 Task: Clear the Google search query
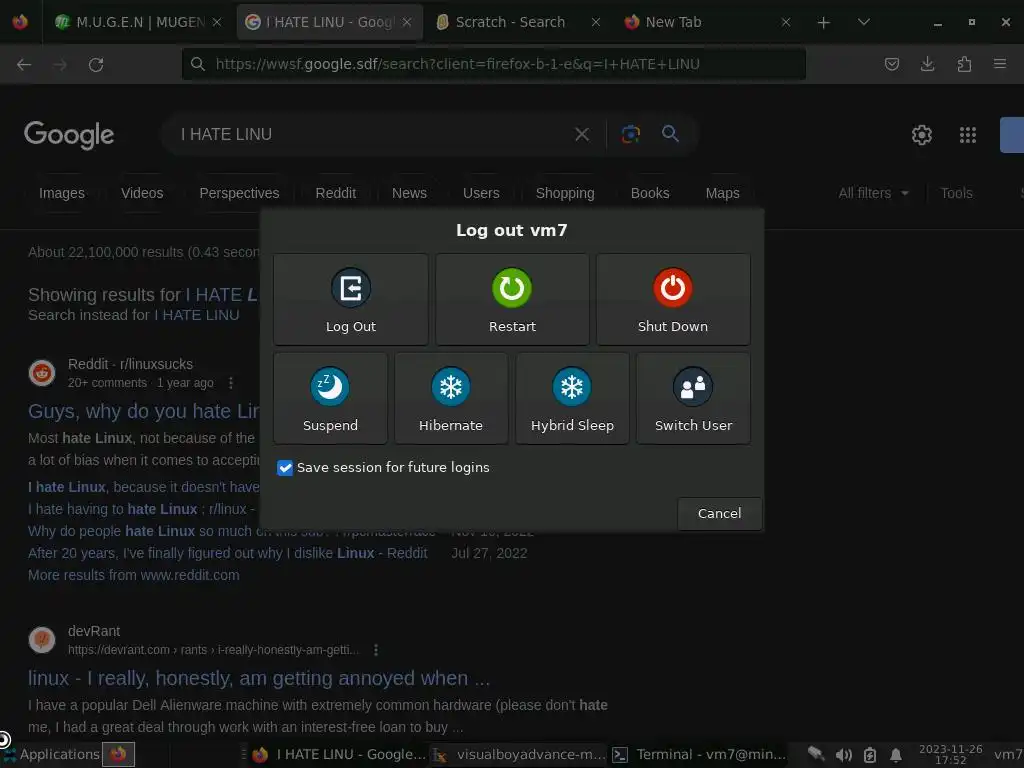(x=581, y=135)
